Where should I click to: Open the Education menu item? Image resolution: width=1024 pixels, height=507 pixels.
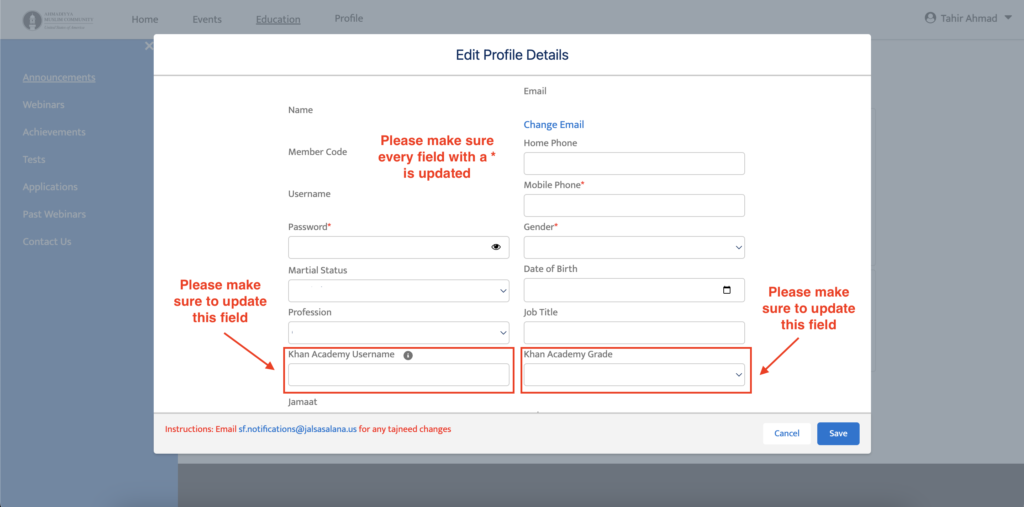(278, 20)
